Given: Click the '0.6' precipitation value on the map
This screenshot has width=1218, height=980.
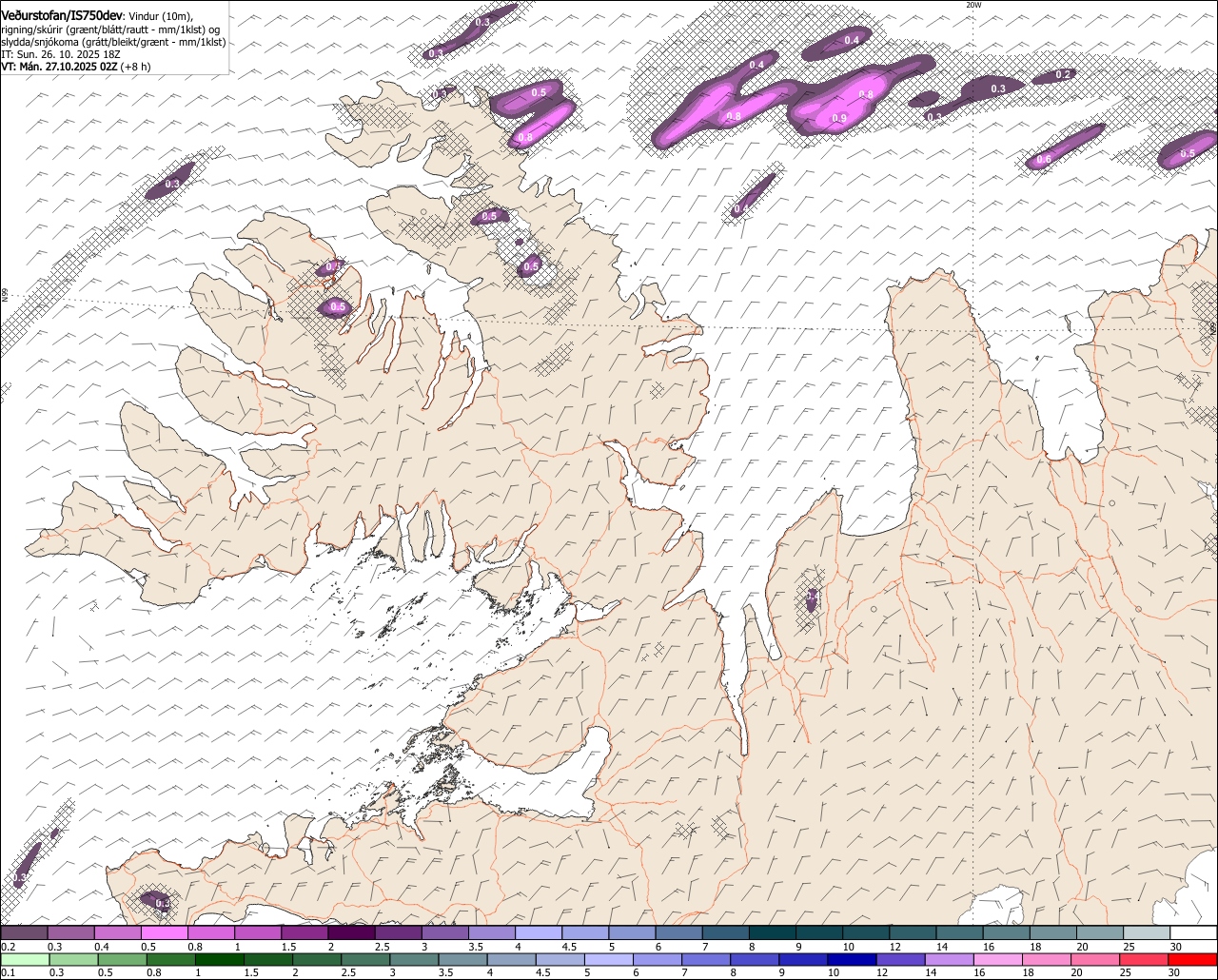Looking at the screenshot, I should point(1044,160).
